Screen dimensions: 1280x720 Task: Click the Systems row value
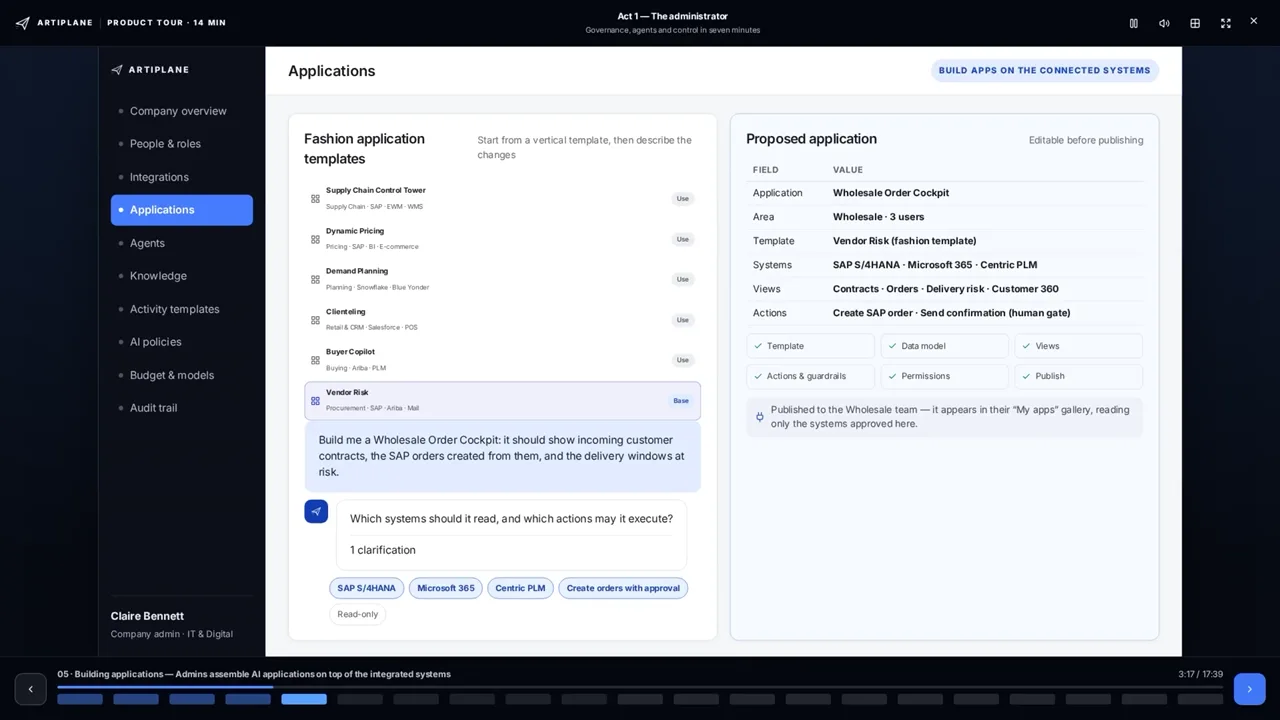click(x=935, y=265)
